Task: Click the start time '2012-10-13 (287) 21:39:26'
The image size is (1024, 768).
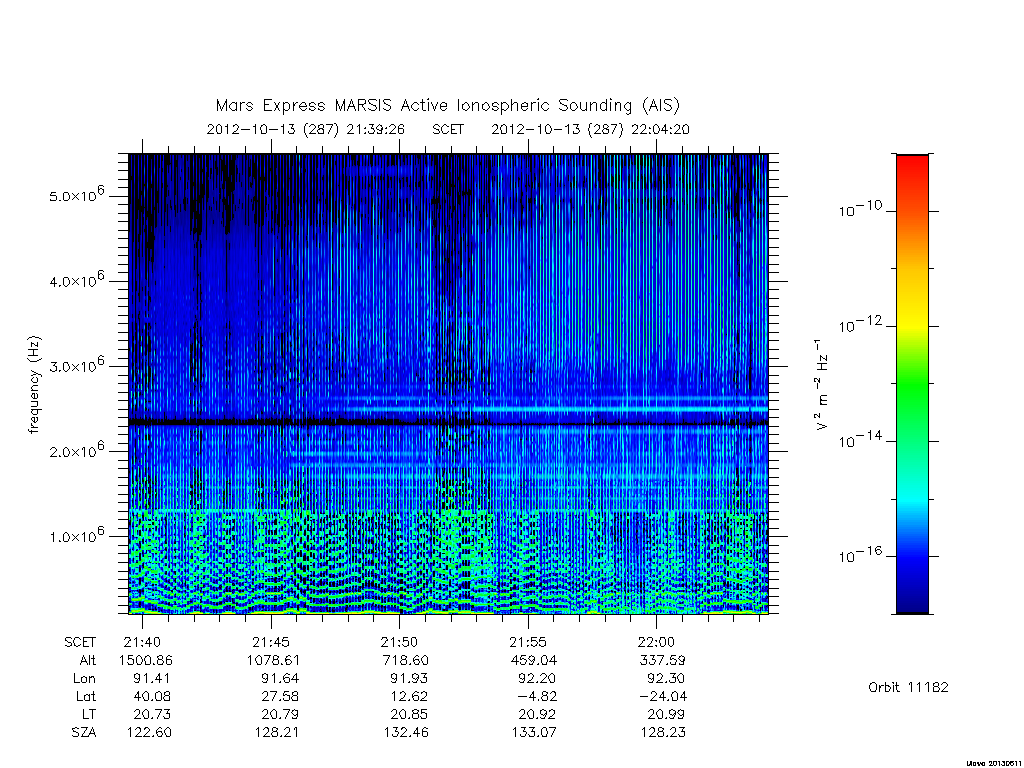Action: 306,129
